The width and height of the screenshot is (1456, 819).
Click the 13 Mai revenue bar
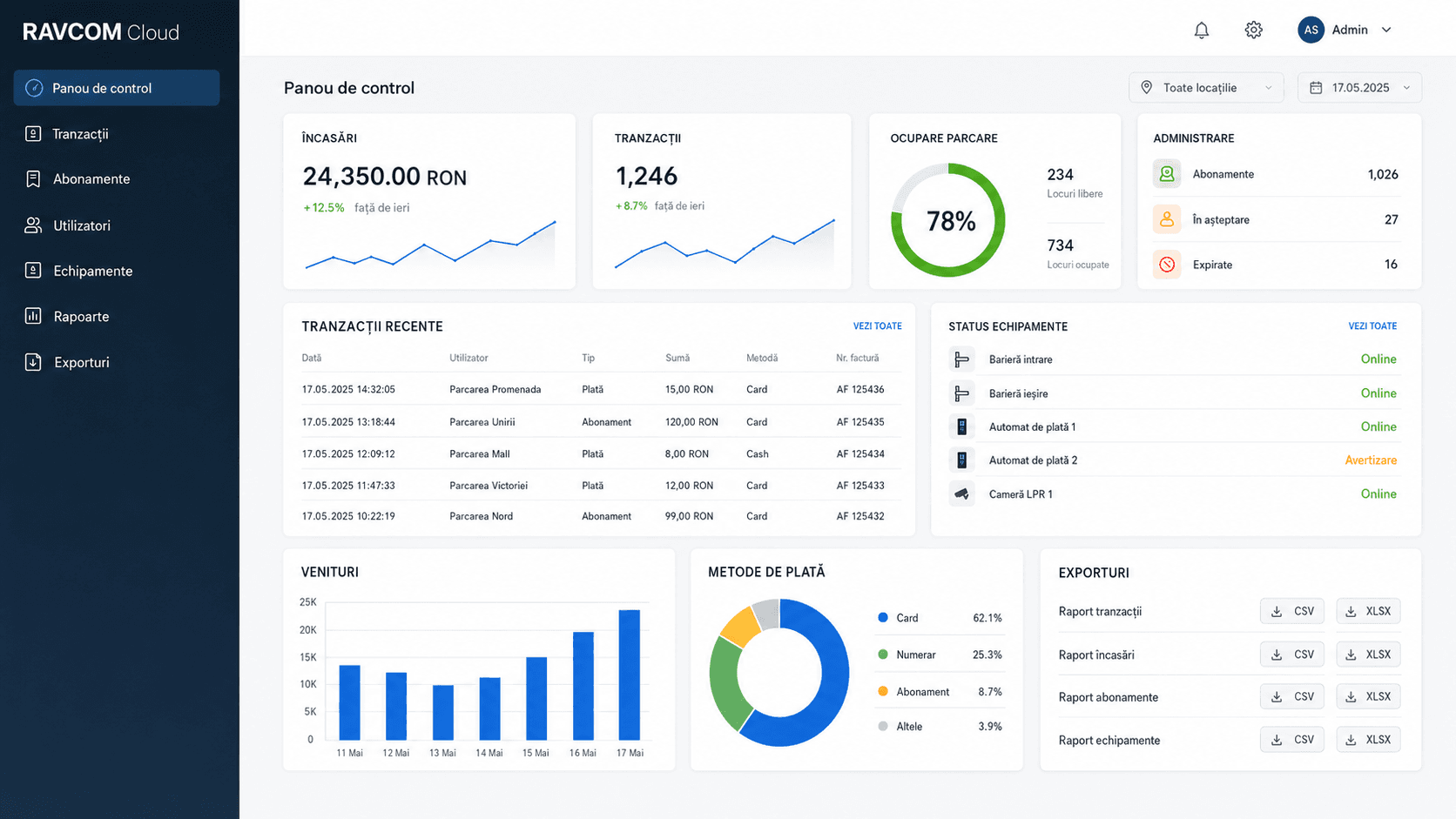pyautogui.click(x=443, y=713)
